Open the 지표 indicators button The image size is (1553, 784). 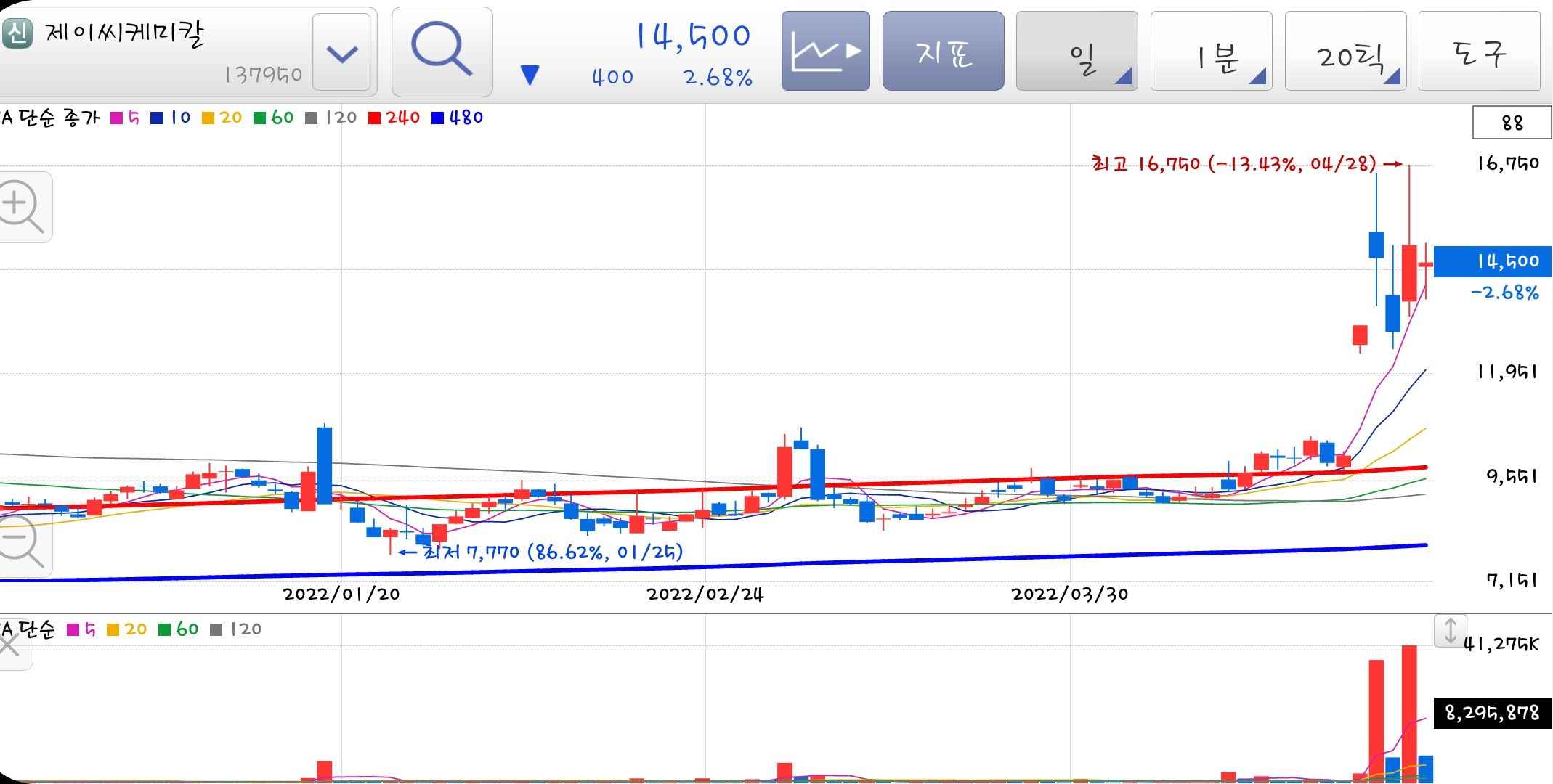click(943, 52)
